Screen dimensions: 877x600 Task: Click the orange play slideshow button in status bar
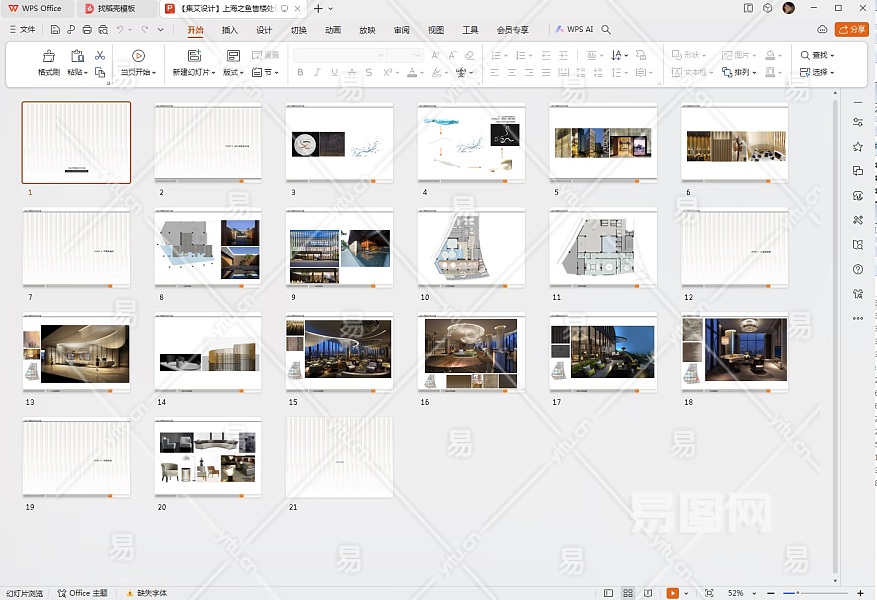coord(673,593)
